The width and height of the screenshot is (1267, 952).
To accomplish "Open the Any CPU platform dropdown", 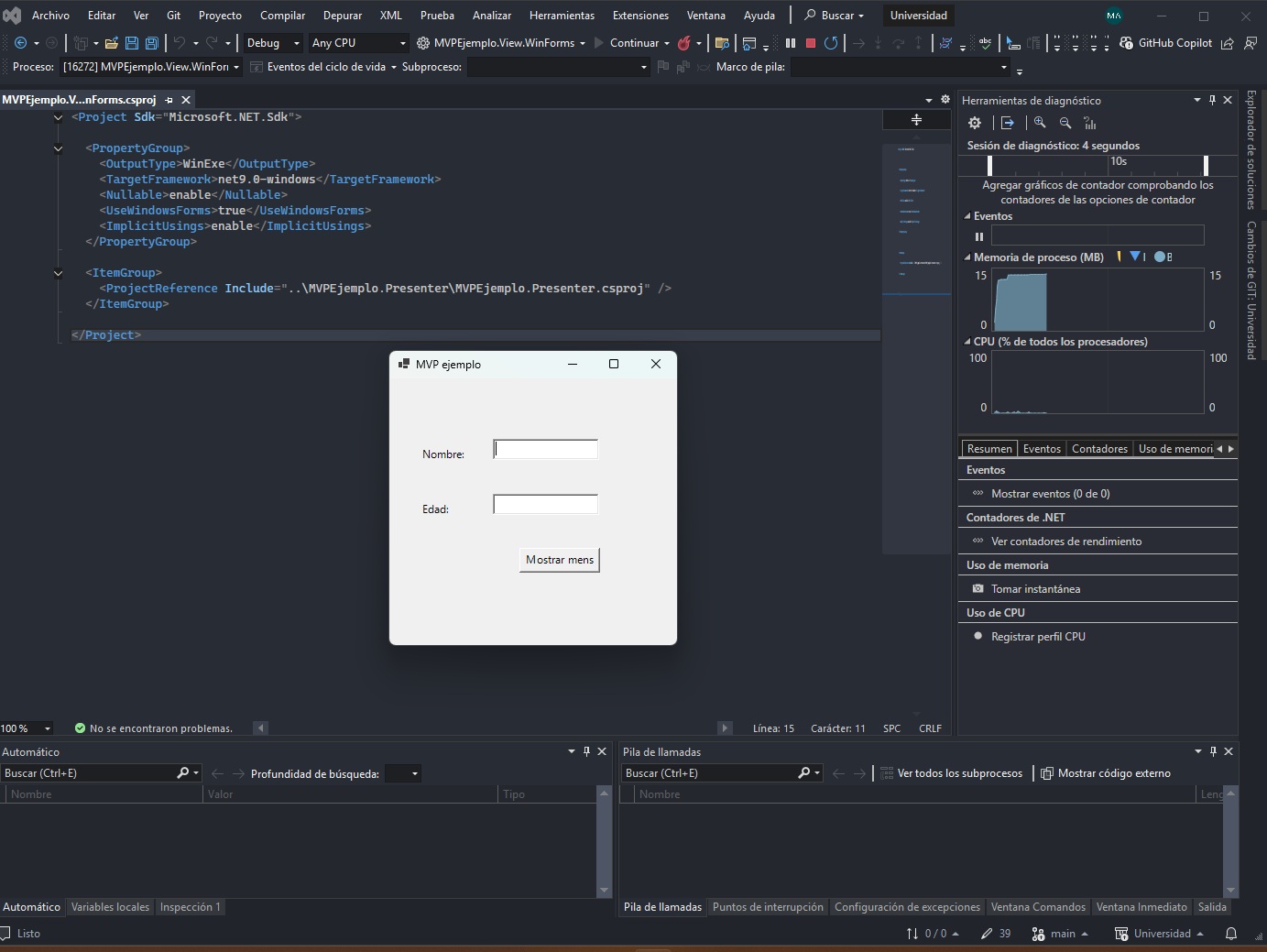I will click(358, 43).
